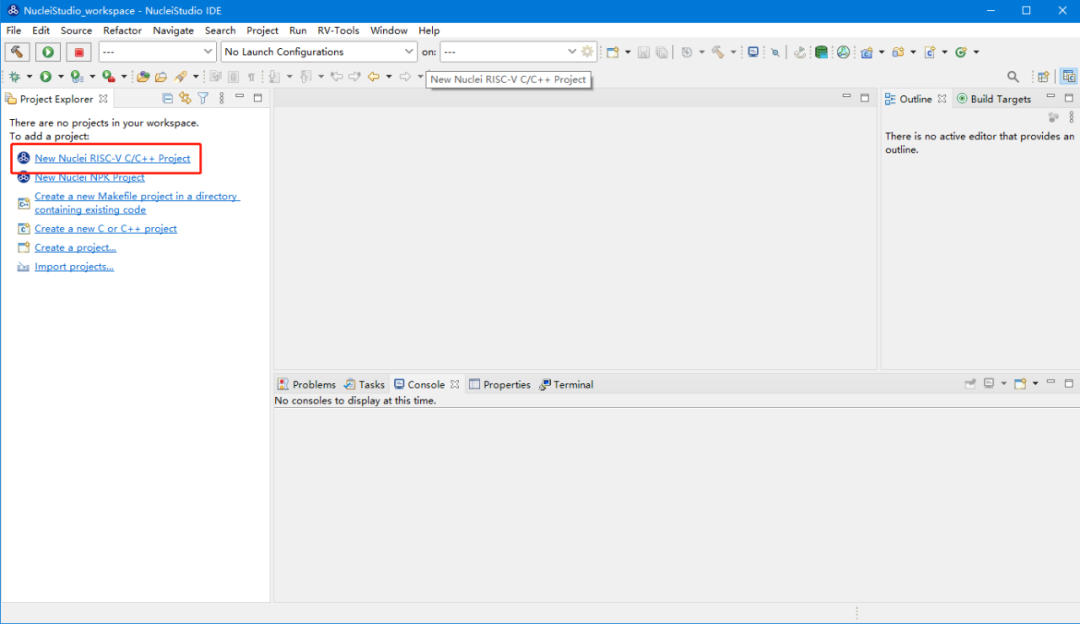Click the New Source Folder toolbar icon
Image resolution: width=1080 pixels, height=624 pixels.
click(x=898, y=52)
